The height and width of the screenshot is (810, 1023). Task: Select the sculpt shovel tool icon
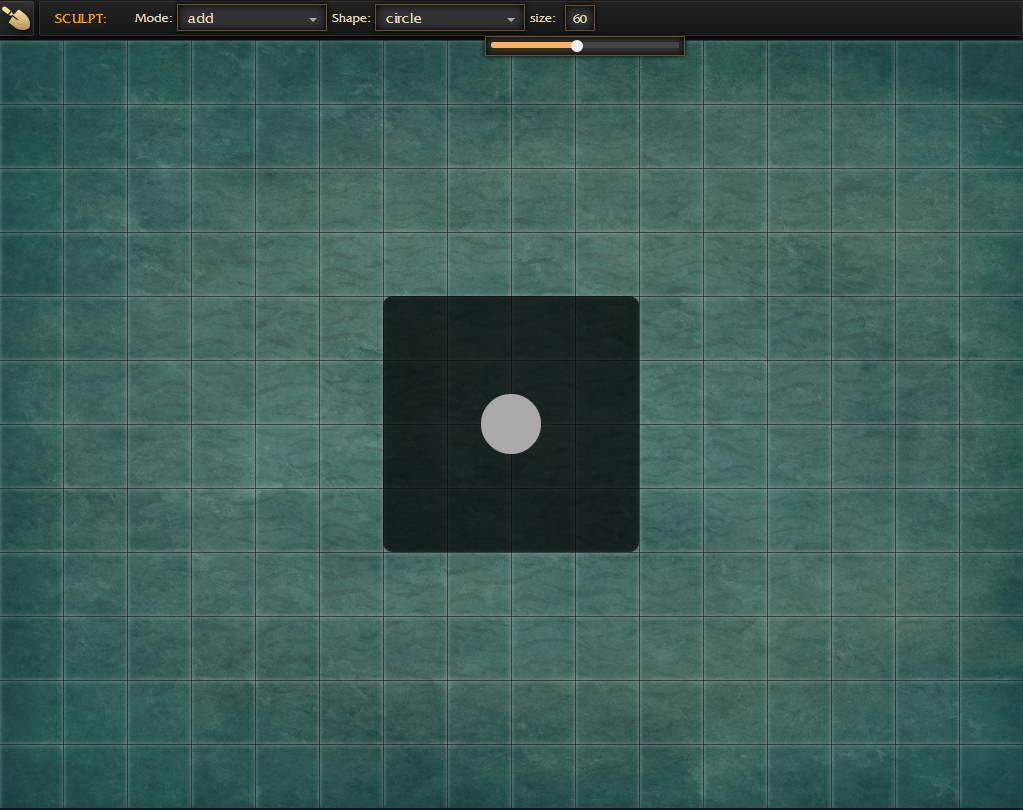point(16,18)
